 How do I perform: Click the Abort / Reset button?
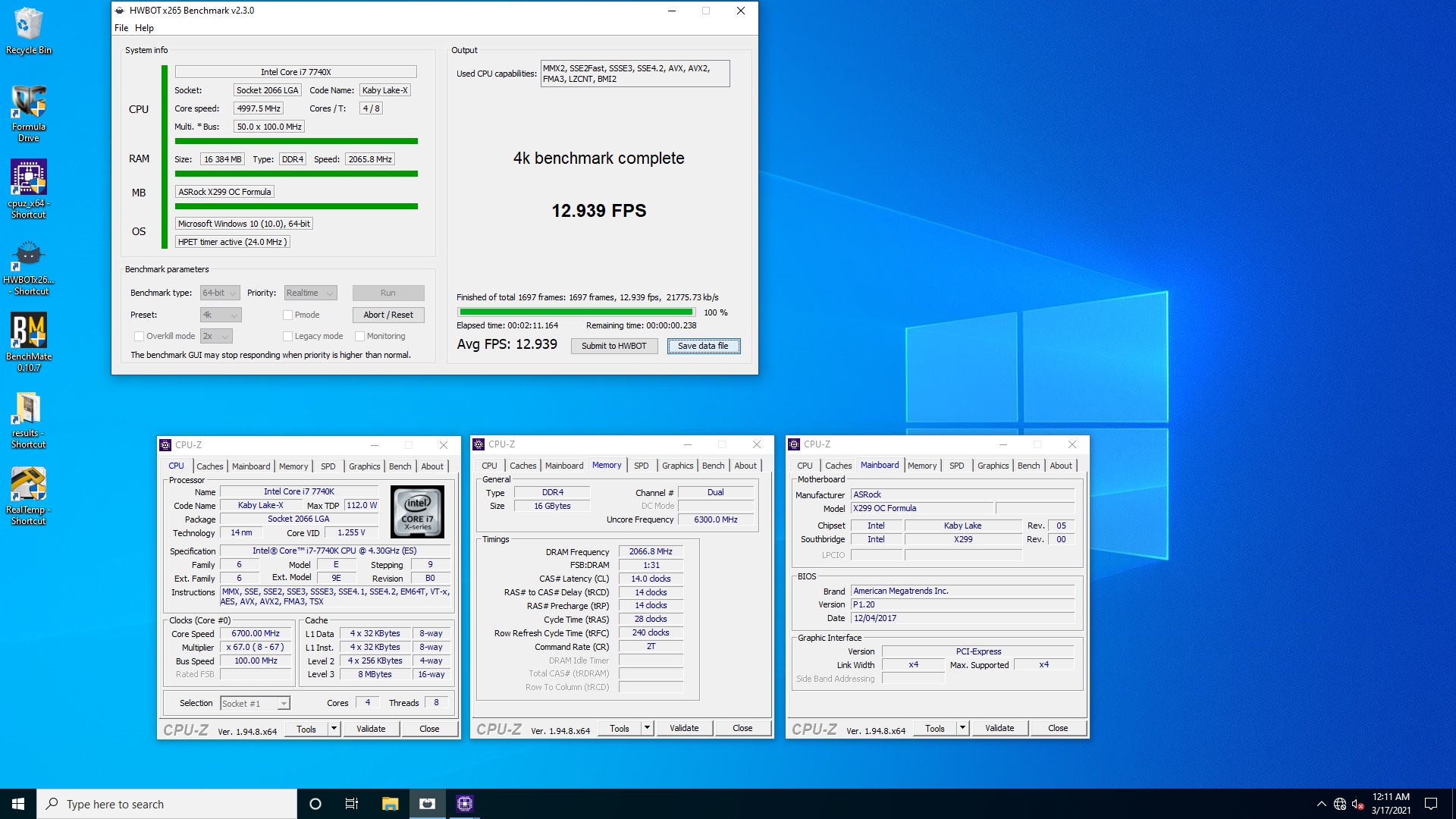(388, 315)
